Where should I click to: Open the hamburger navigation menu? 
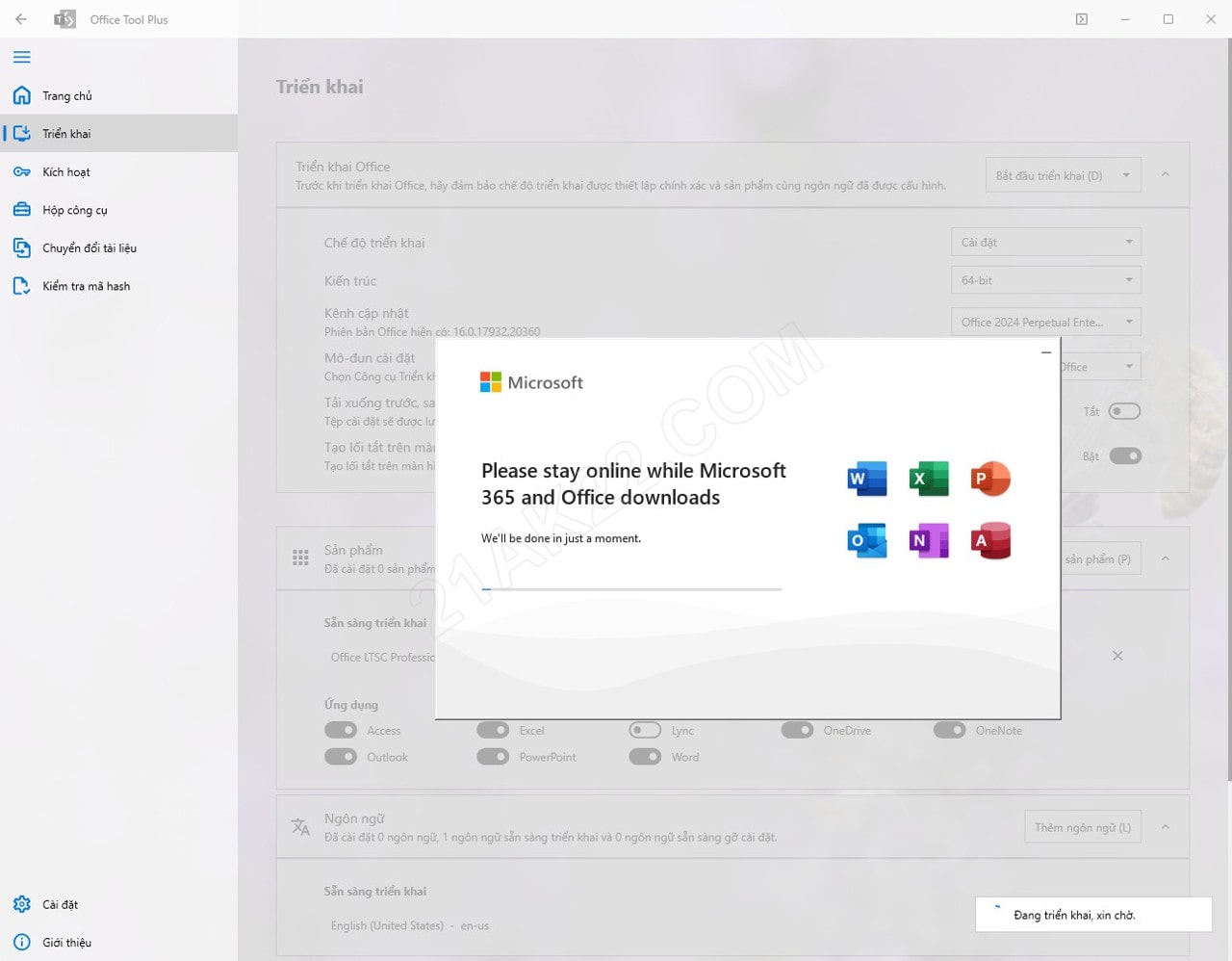[22, 58]
